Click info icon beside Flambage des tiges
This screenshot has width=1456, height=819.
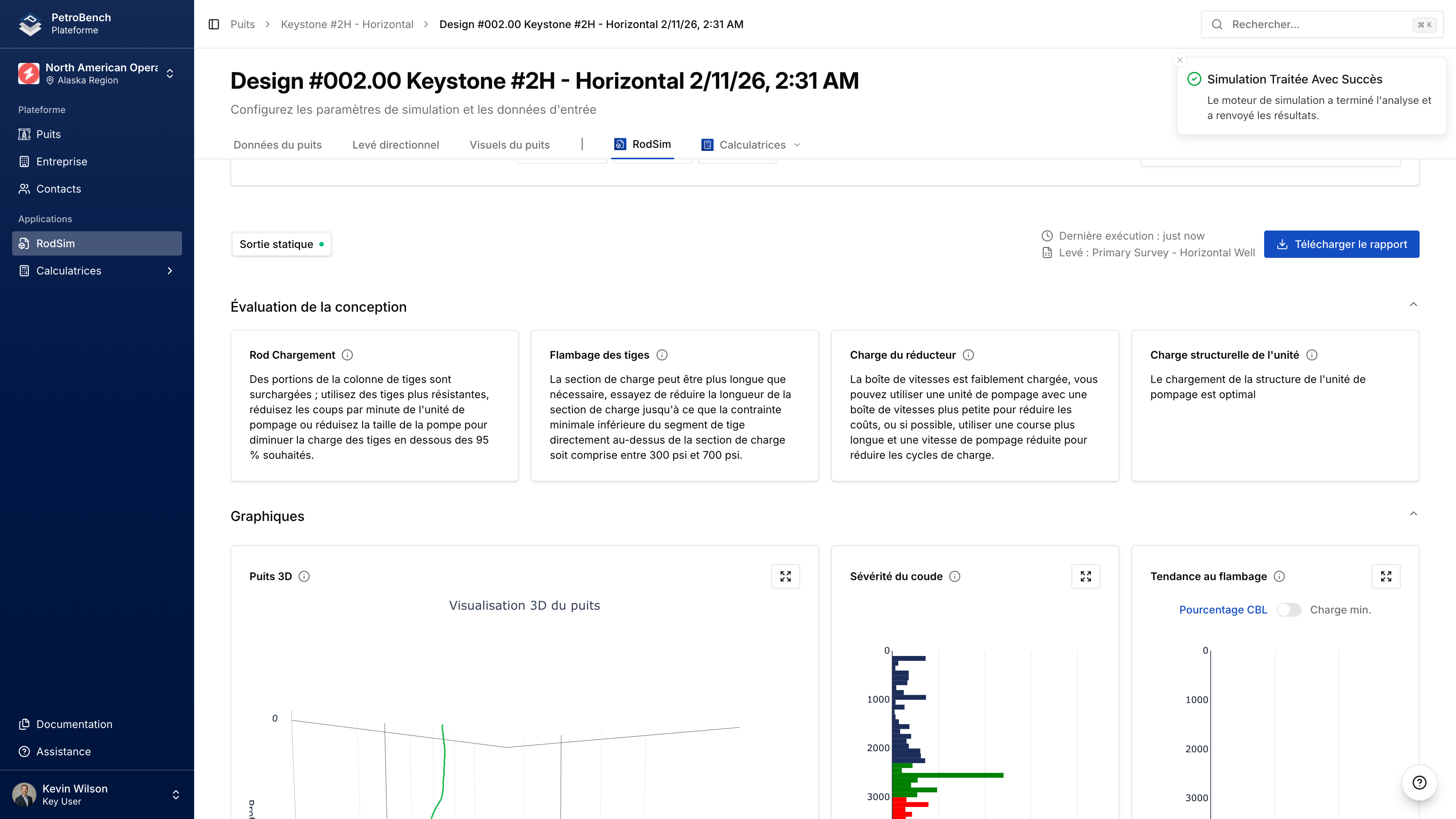tap(662, 355)
